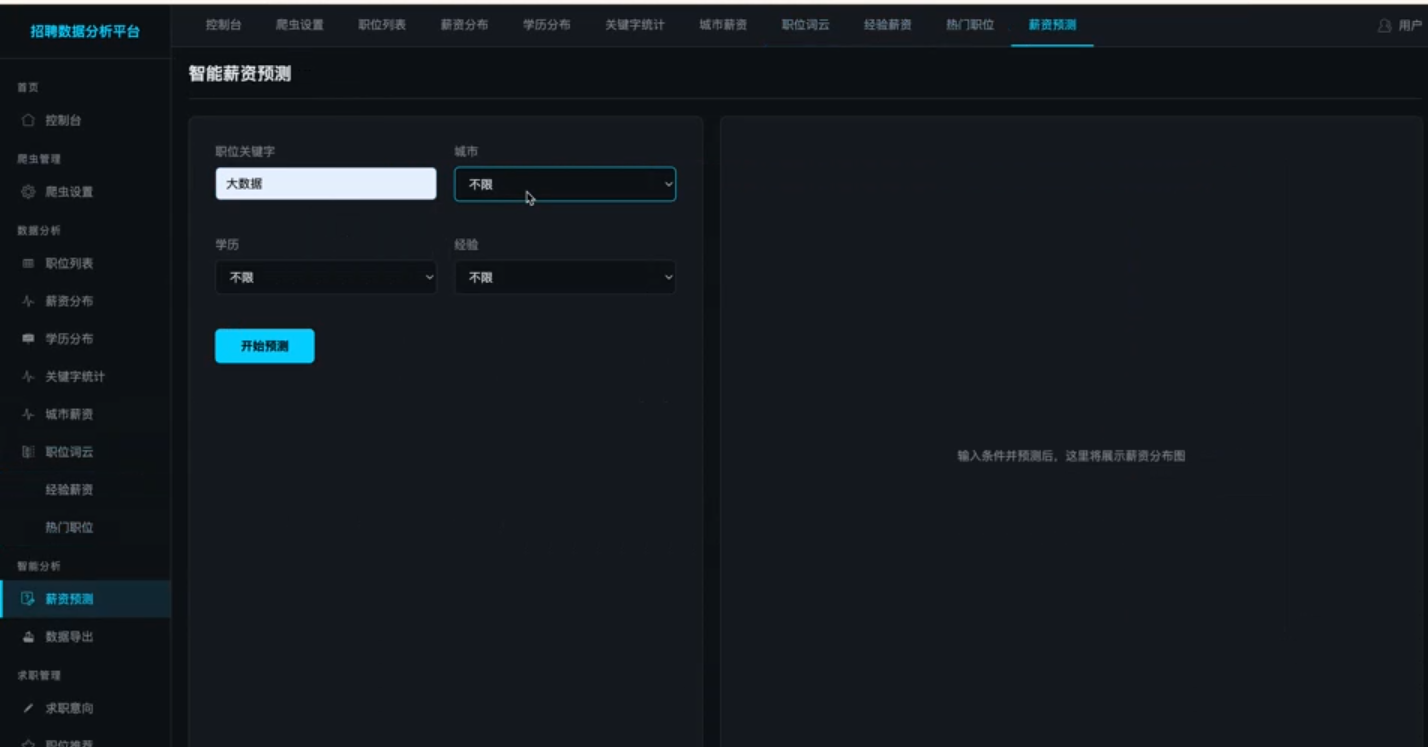The width and height of the screenshot is (1428, 747).
Task: Switch to the 学历分布 top tab
Action: pos(546,25)
